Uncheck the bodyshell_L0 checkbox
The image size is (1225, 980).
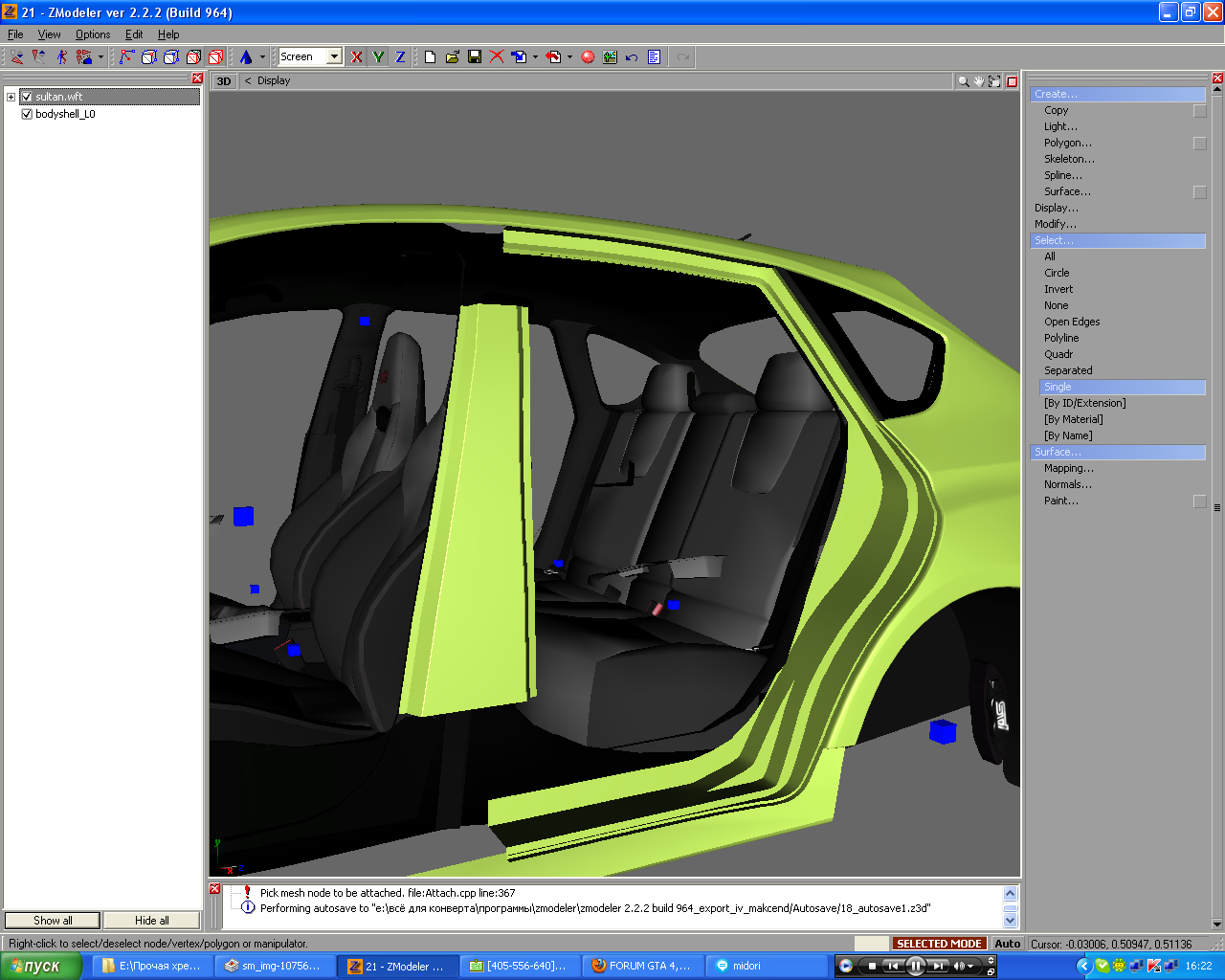click(x=27, y=114)
